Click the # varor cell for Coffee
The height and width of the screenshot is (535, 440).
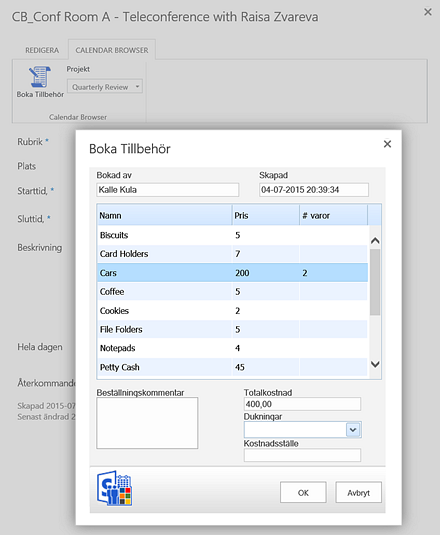click(334, 292)
